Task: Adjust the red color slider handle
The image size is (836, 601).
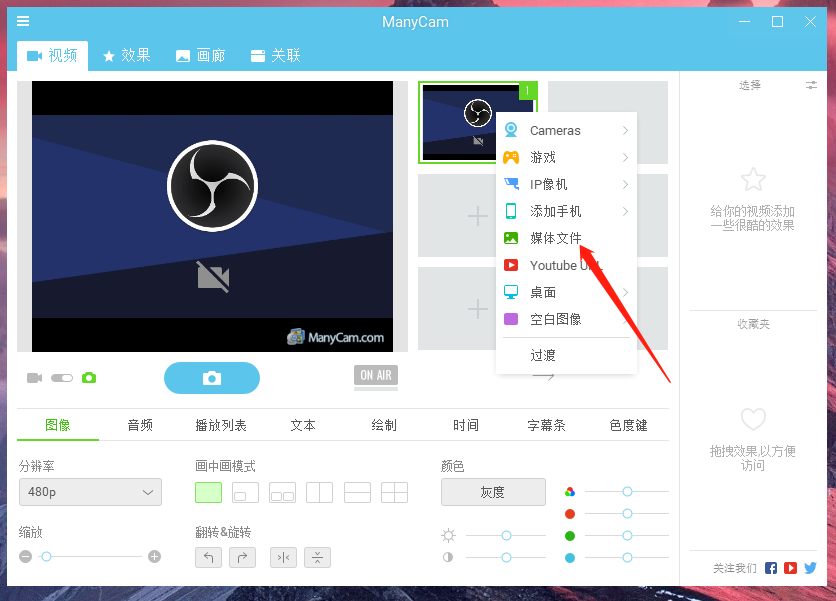Action: 628,514
